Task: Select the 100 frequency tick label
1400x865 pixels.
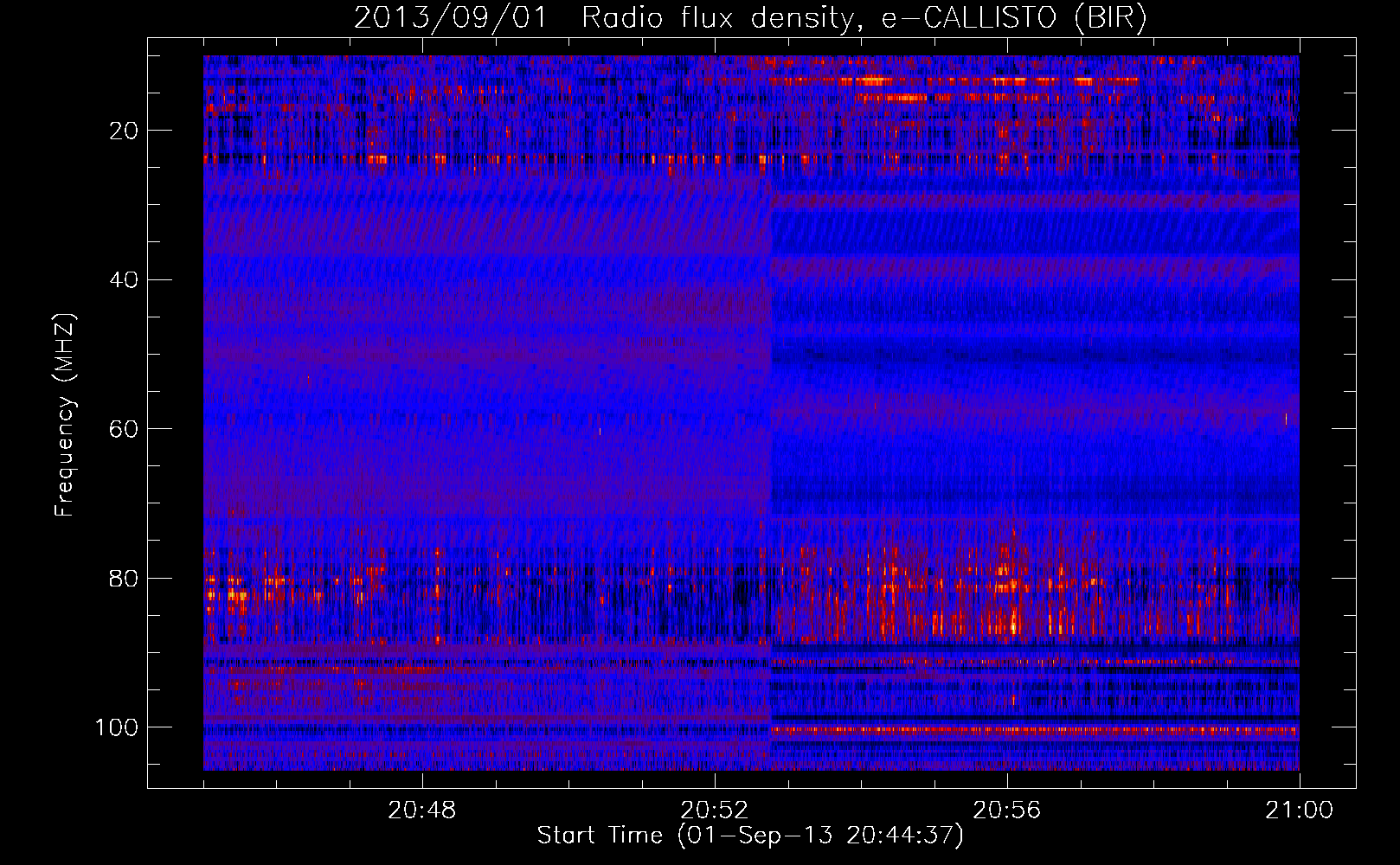Action: pyautogui.click(x=117, y=727)
